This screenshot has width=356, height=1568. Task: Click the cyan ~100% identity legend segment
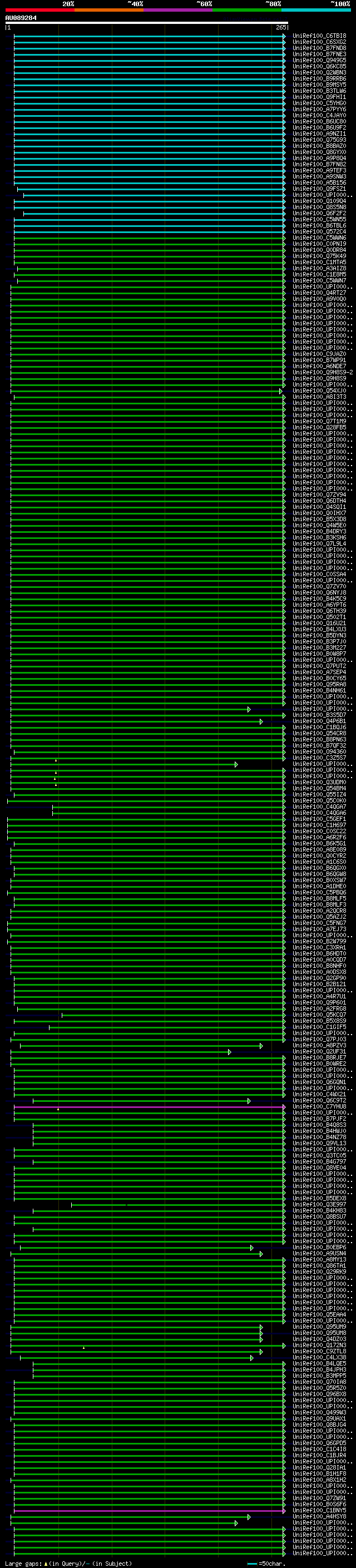click(x=316, y=10)
